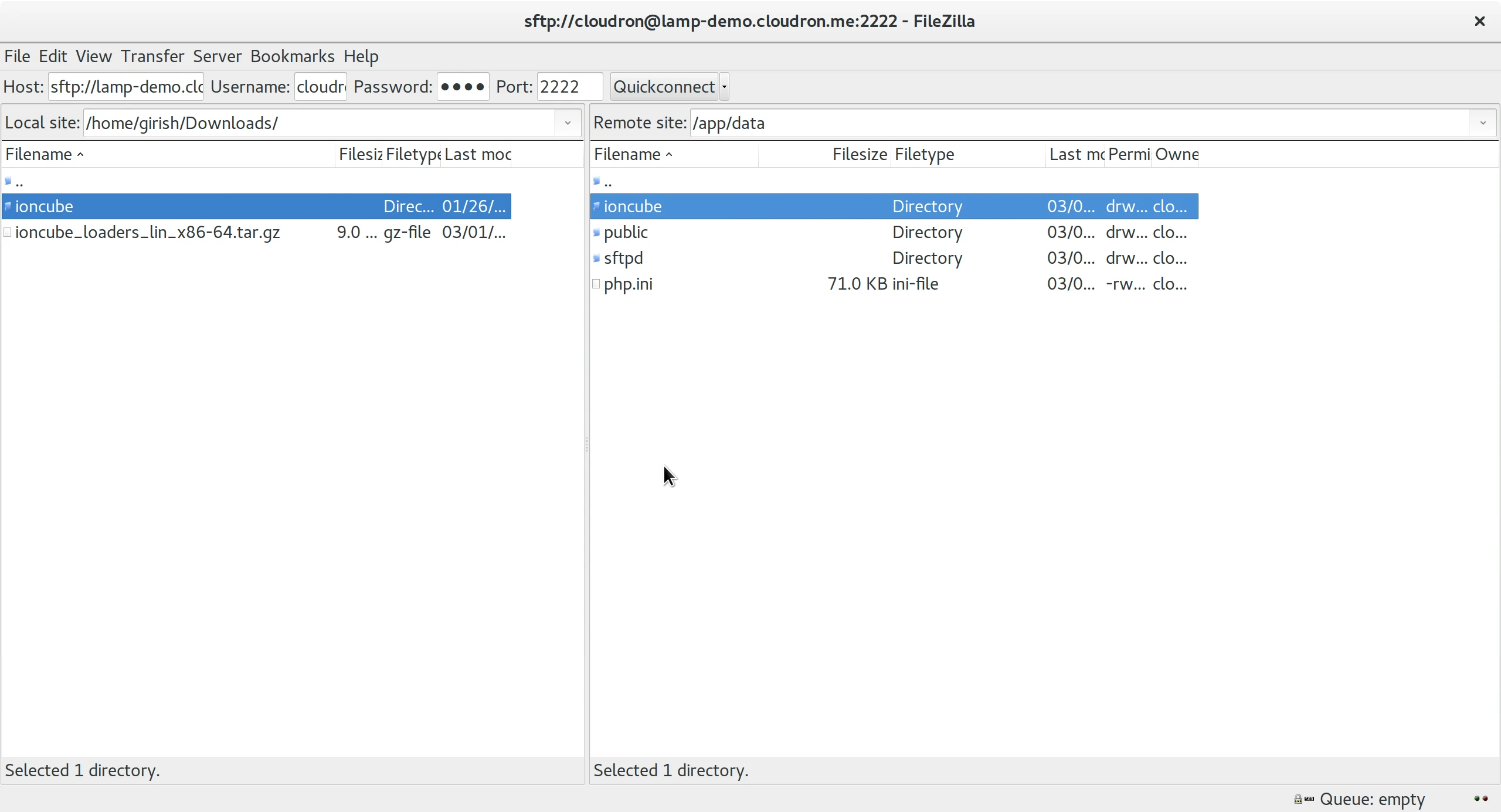This screenshot has height=812, width=1501.
Task: Open the Remote site path history dropdown
Action: tap(1482, 123)
